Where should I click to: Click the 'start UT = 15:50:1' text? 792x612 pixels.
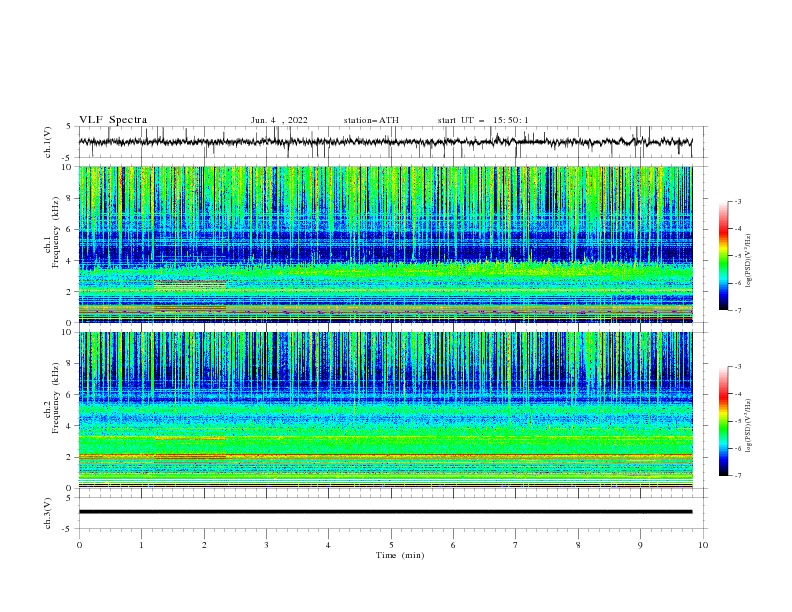483,120
